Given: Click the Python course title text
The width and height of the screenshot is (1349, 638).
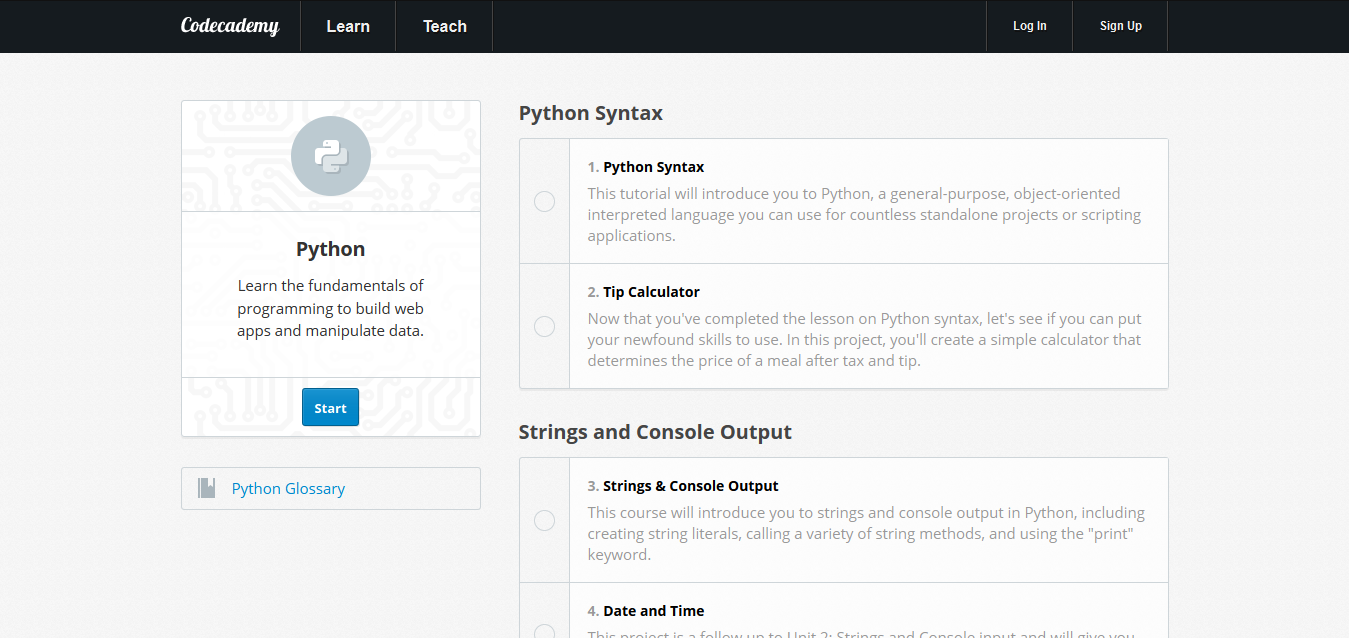Looking at the screenshot, I should tap(330, 249).
